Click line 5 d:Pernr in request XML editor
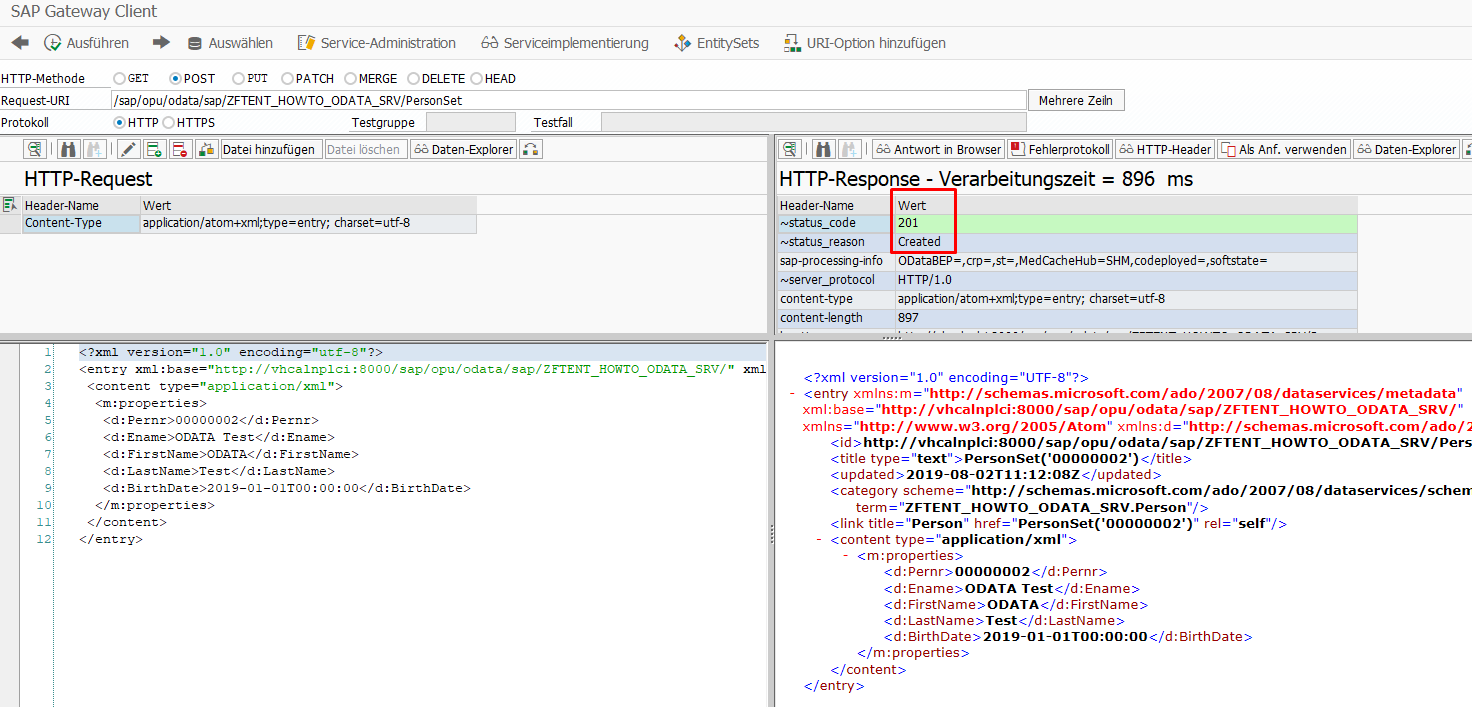 211,420
